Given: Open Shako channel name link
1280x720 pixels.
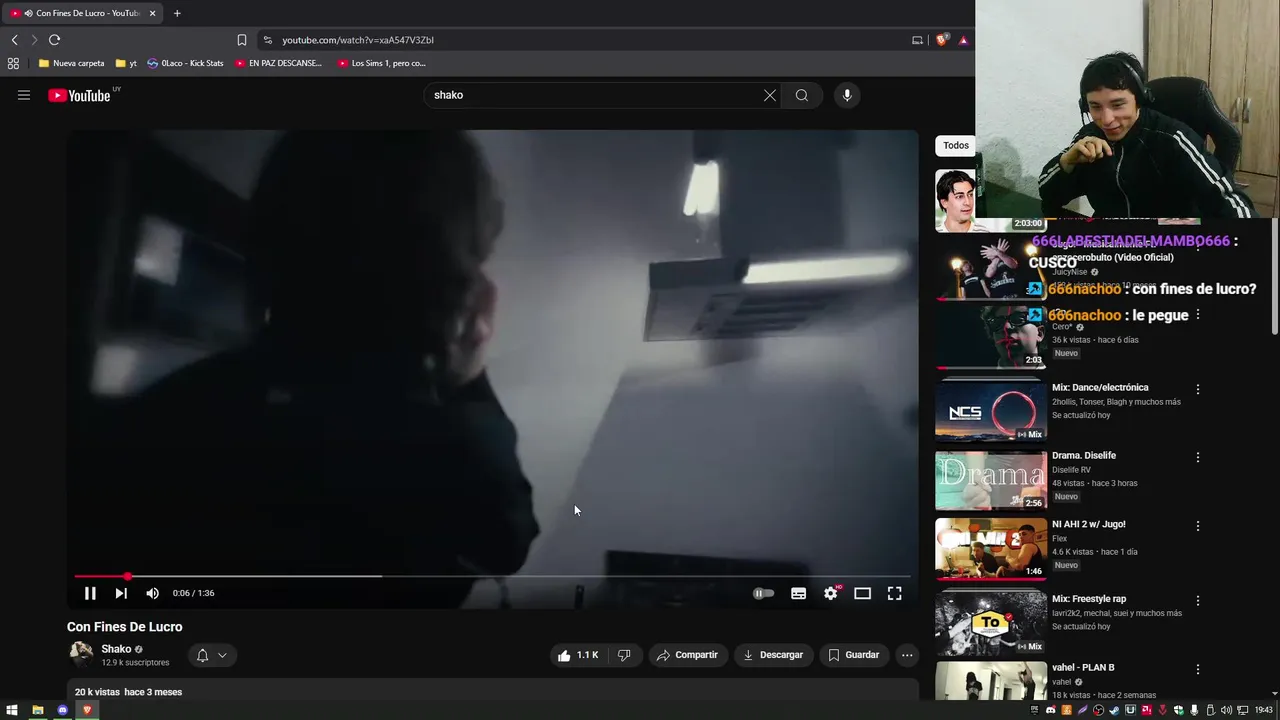Looking at the screenshot, I should click(116, 649).
